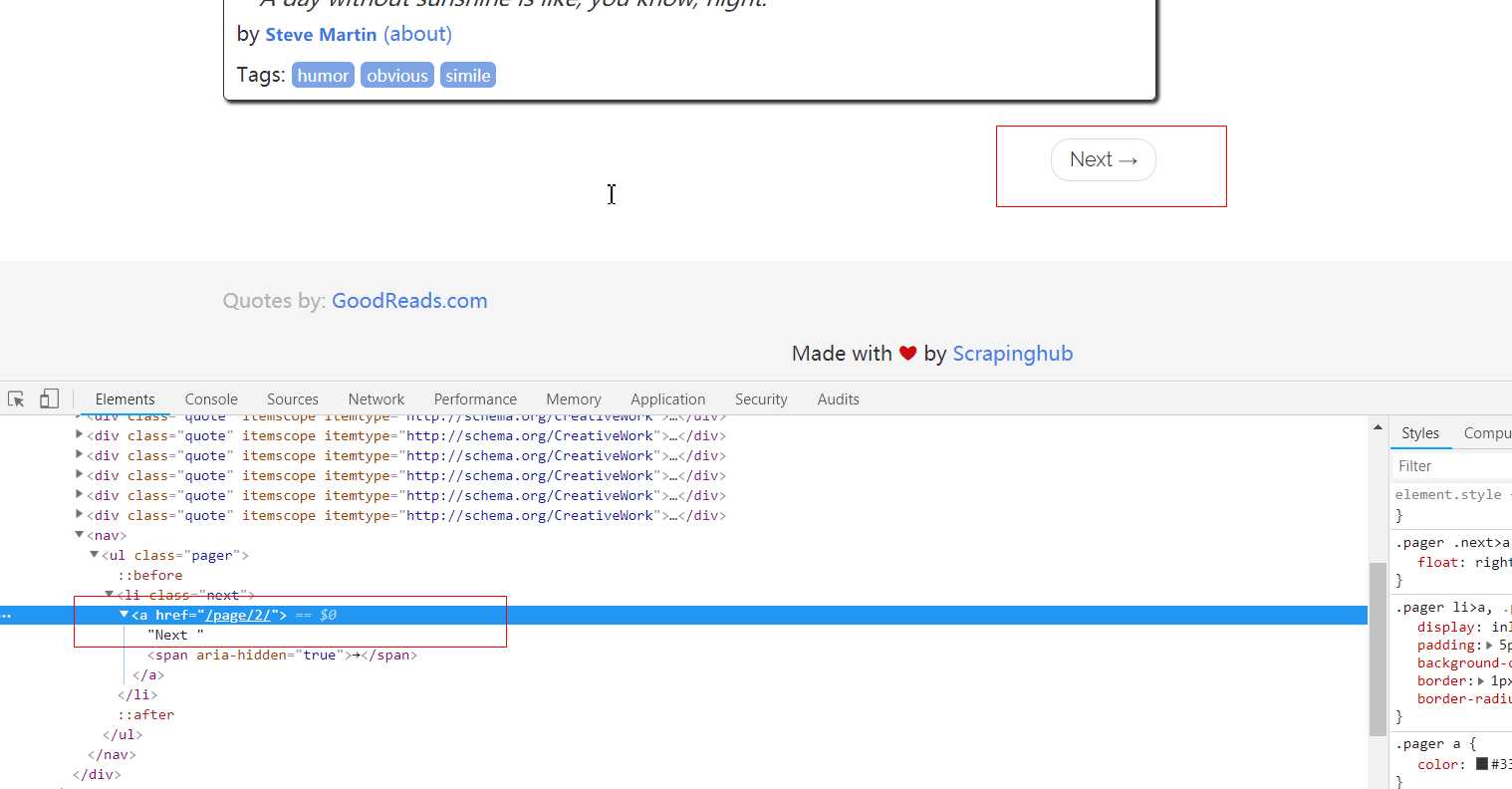Click the red heart icon in footer
This screenshot has height=789, width=1512.
(x=907, y=353)
